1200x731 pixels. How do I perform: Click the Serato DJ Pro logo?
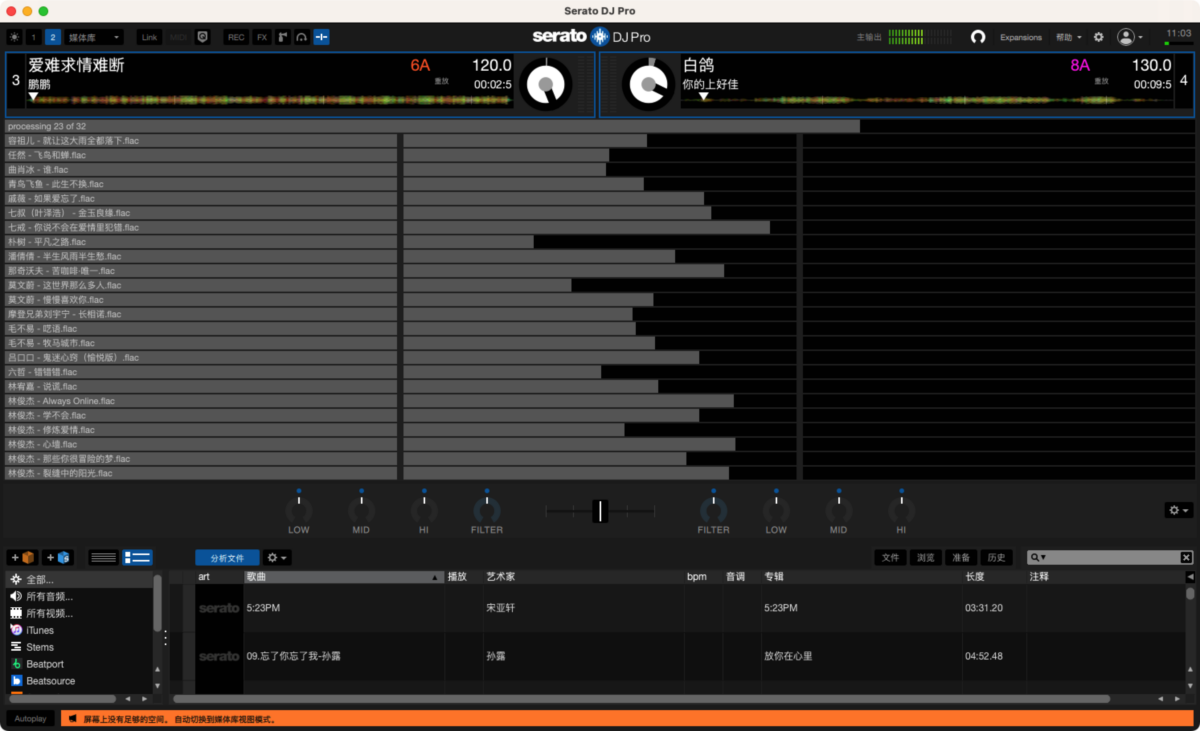point(591,37)
